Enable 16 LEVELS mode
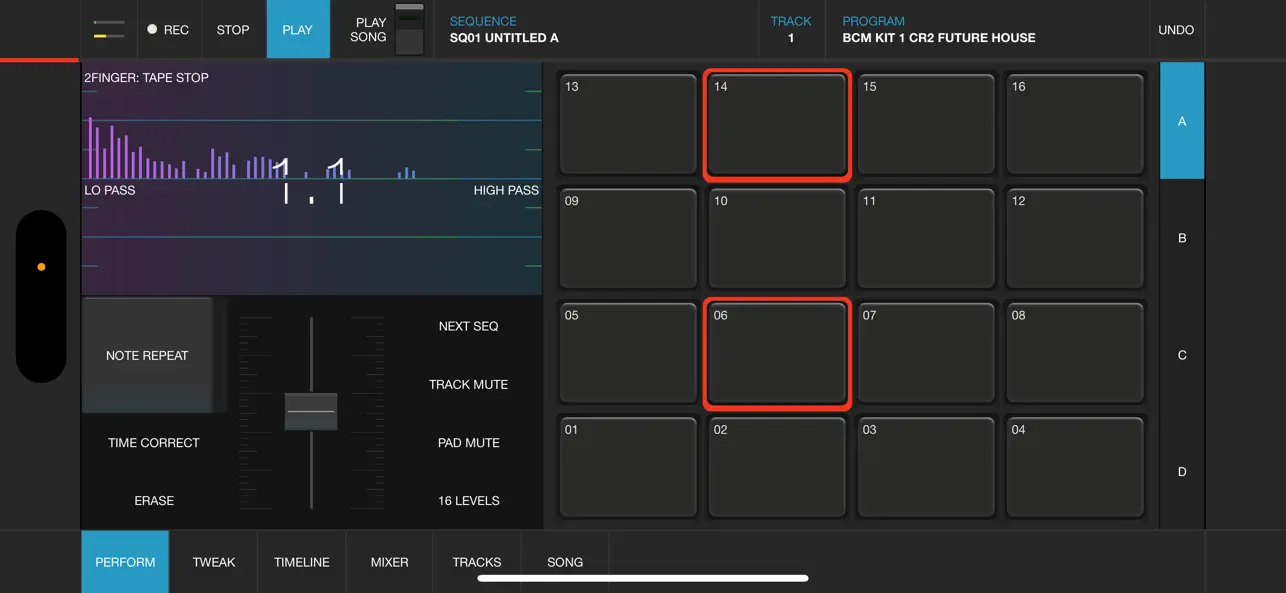The height and width of the screenshot is (593, 1286). tap(469, 500)
